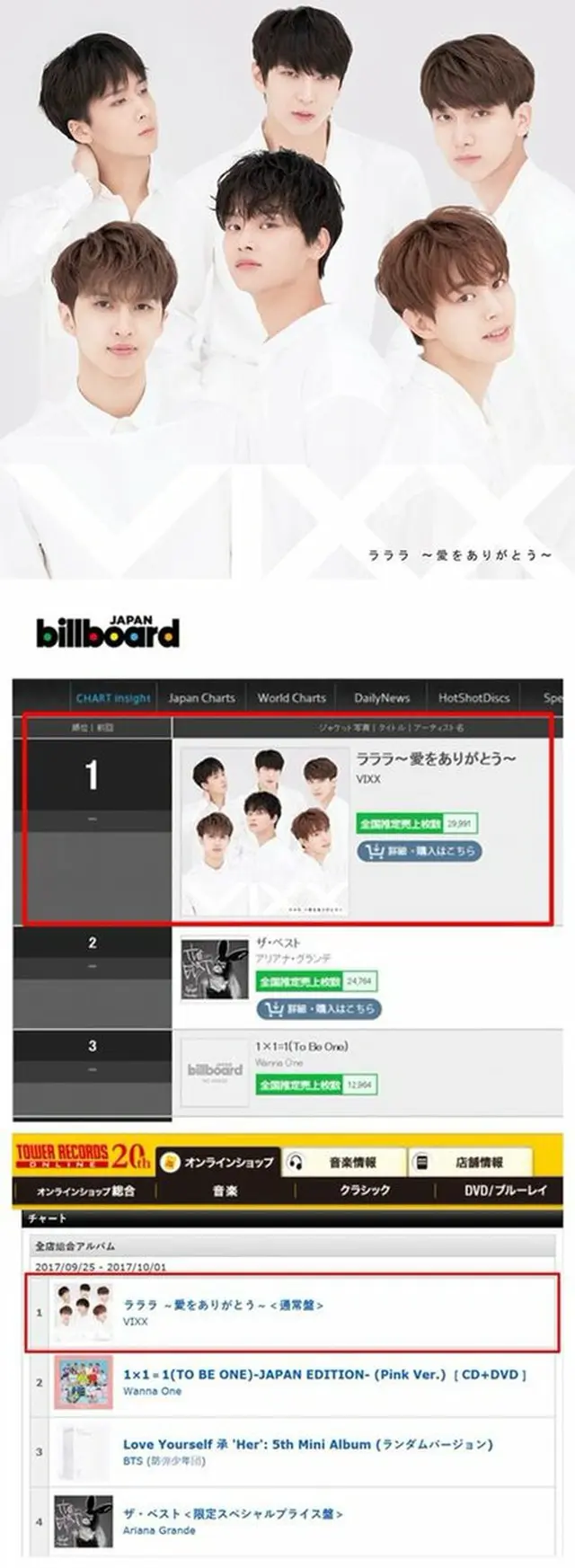Select the CHART insight menu item
Viewport: 575px width, 1568px height.
tap(112, 698)
